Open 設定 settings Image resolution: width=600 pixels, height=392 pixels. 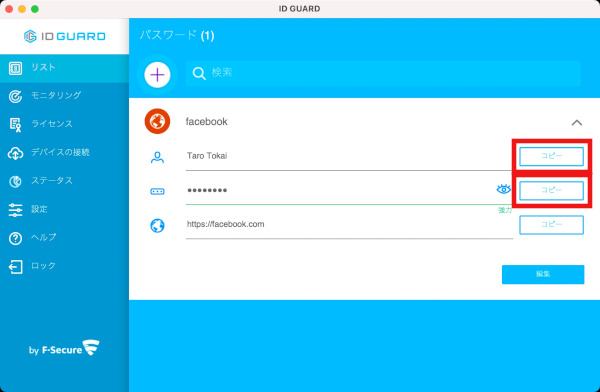[x=64, y=209]
